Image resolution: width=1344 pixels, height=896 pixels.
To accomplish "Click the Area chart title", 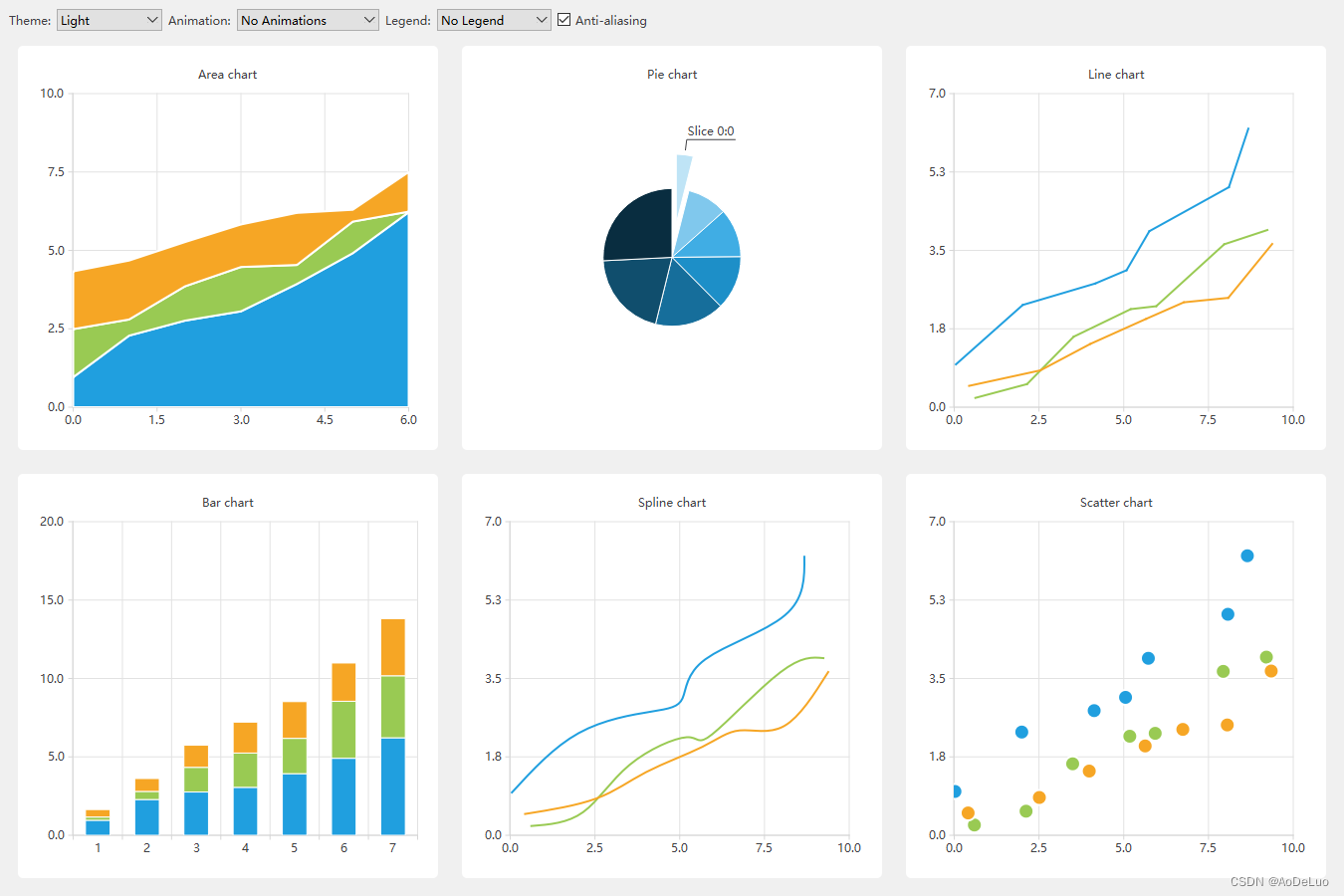I will pyautogui.click(x=227, y=75).
